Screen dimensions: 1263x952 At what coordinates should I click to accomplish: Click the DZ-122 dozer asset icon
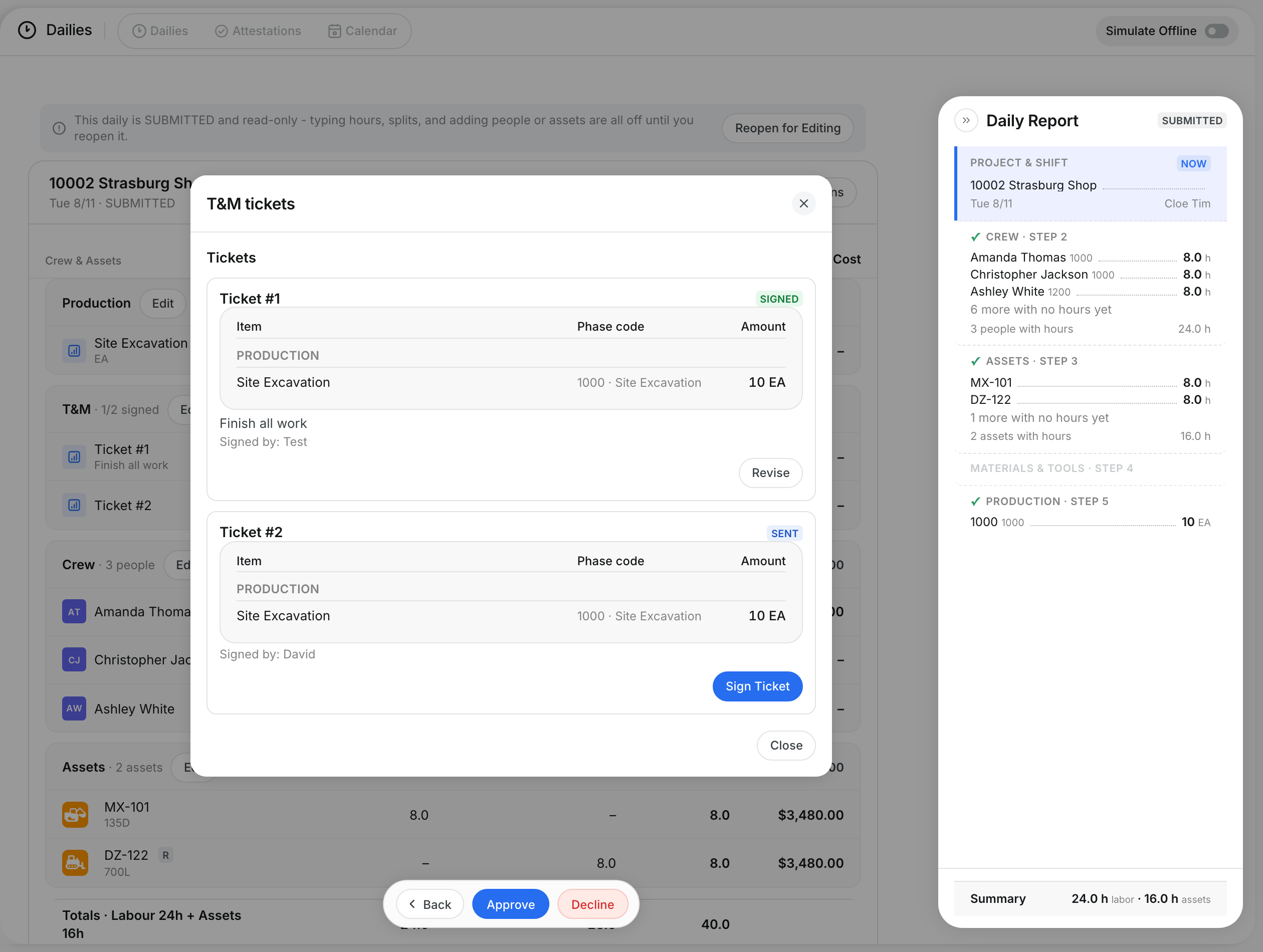75,862
